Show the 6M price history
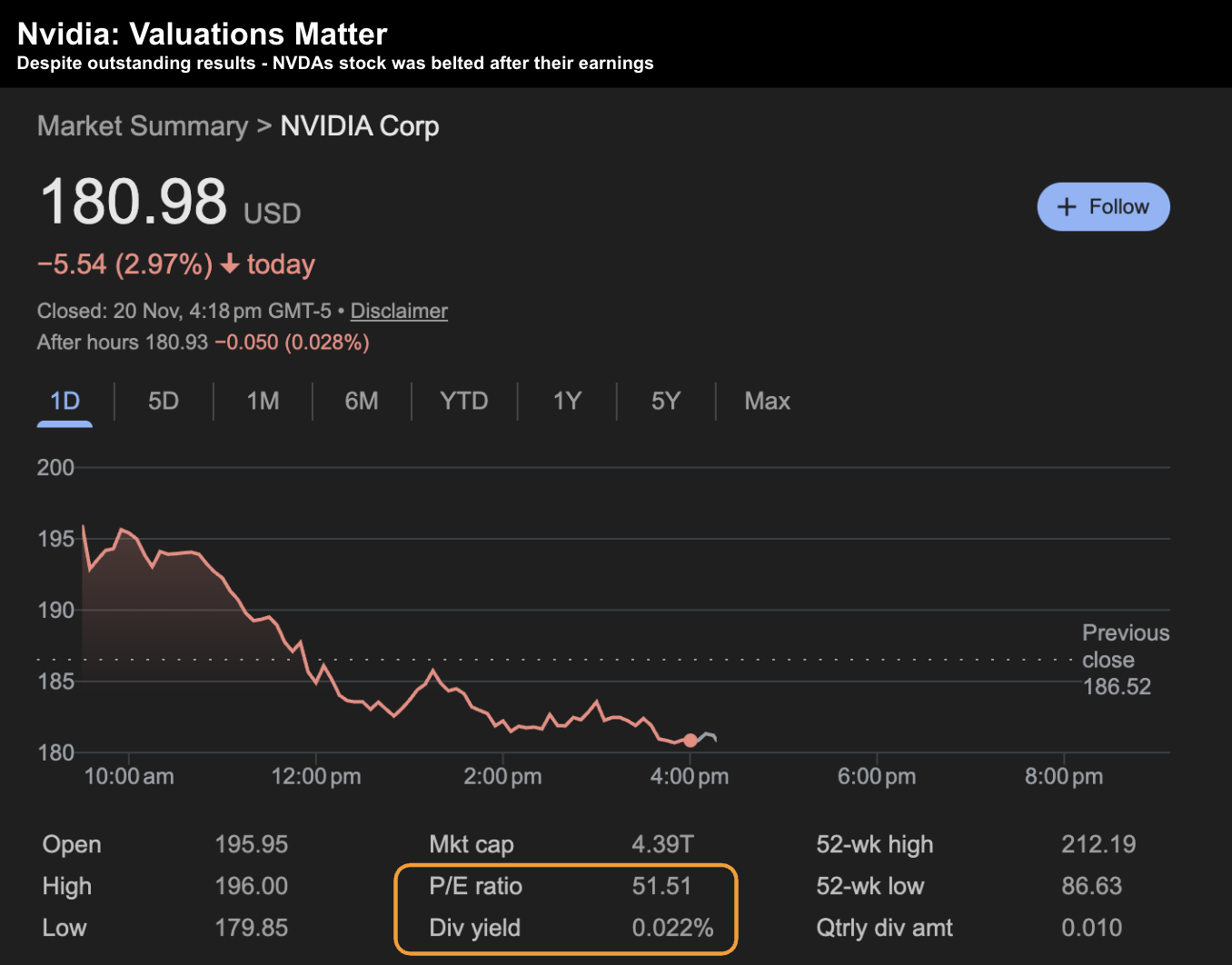This screenshot has height=965, width=1232. (x=362, y=401)
